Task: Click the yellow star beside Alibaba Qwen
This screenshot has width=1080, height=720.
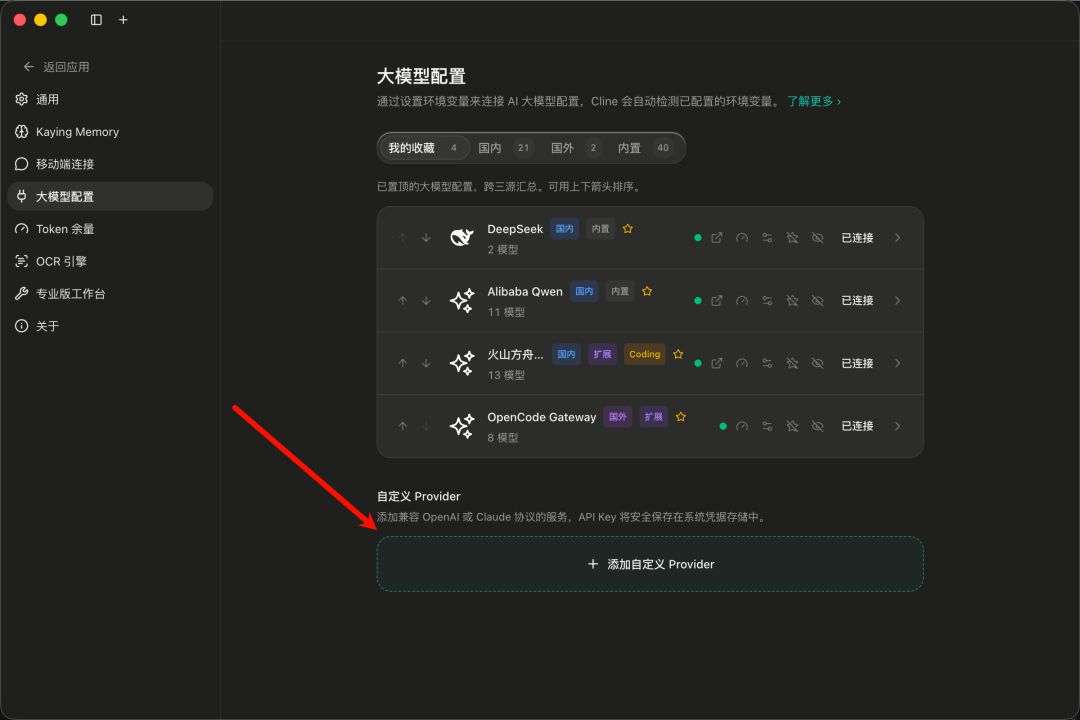Action: tap(647, 291)
